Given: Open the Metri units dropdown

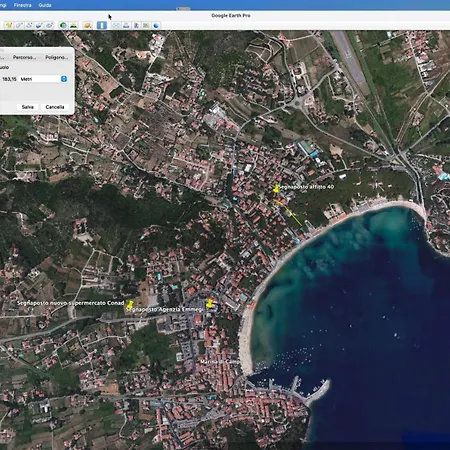Looking at the screenshot, I should point(43,79).
